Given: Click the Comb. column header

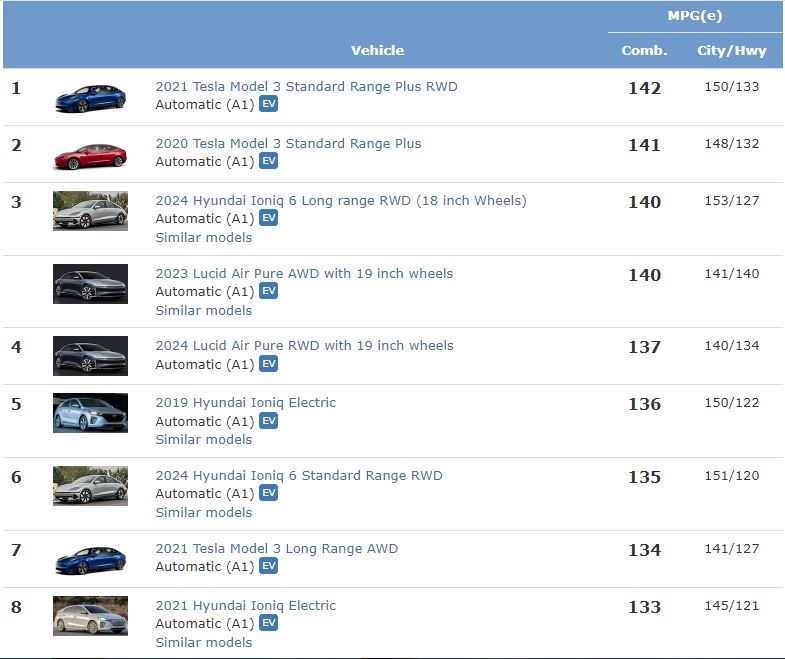Looking at the screenshot, I should [x=644, y=51].
